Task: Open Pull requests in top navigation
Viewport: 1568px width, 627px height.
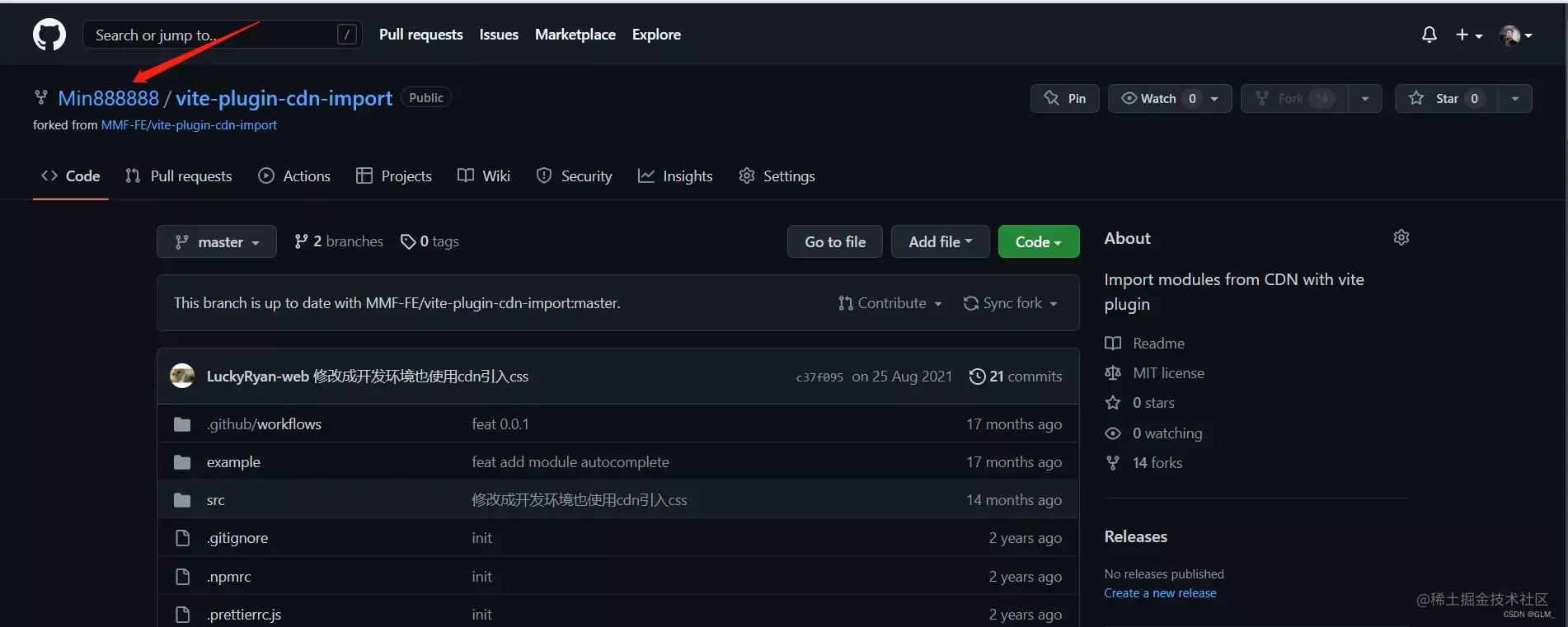Action: [x=420, y=35]
